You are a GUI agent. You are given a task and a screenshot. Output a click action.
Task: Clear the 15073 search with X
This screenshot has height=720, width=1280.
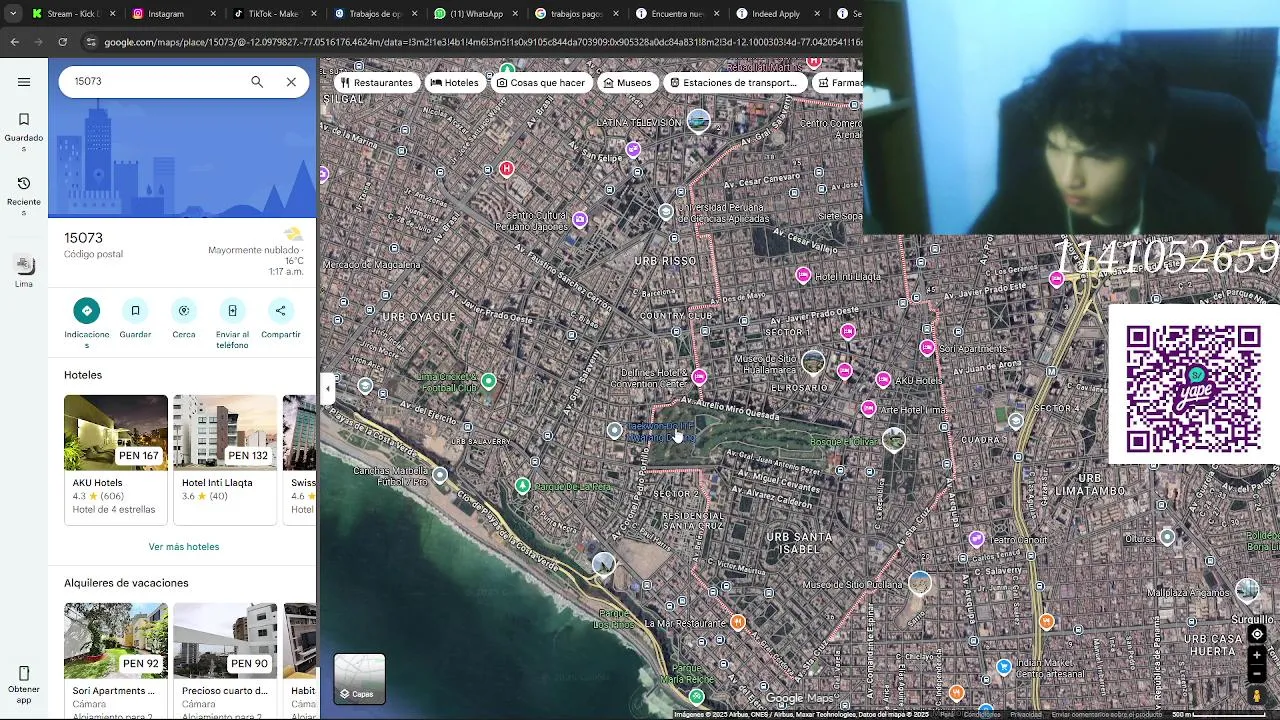pyautogui.click(x=291, y=82)
